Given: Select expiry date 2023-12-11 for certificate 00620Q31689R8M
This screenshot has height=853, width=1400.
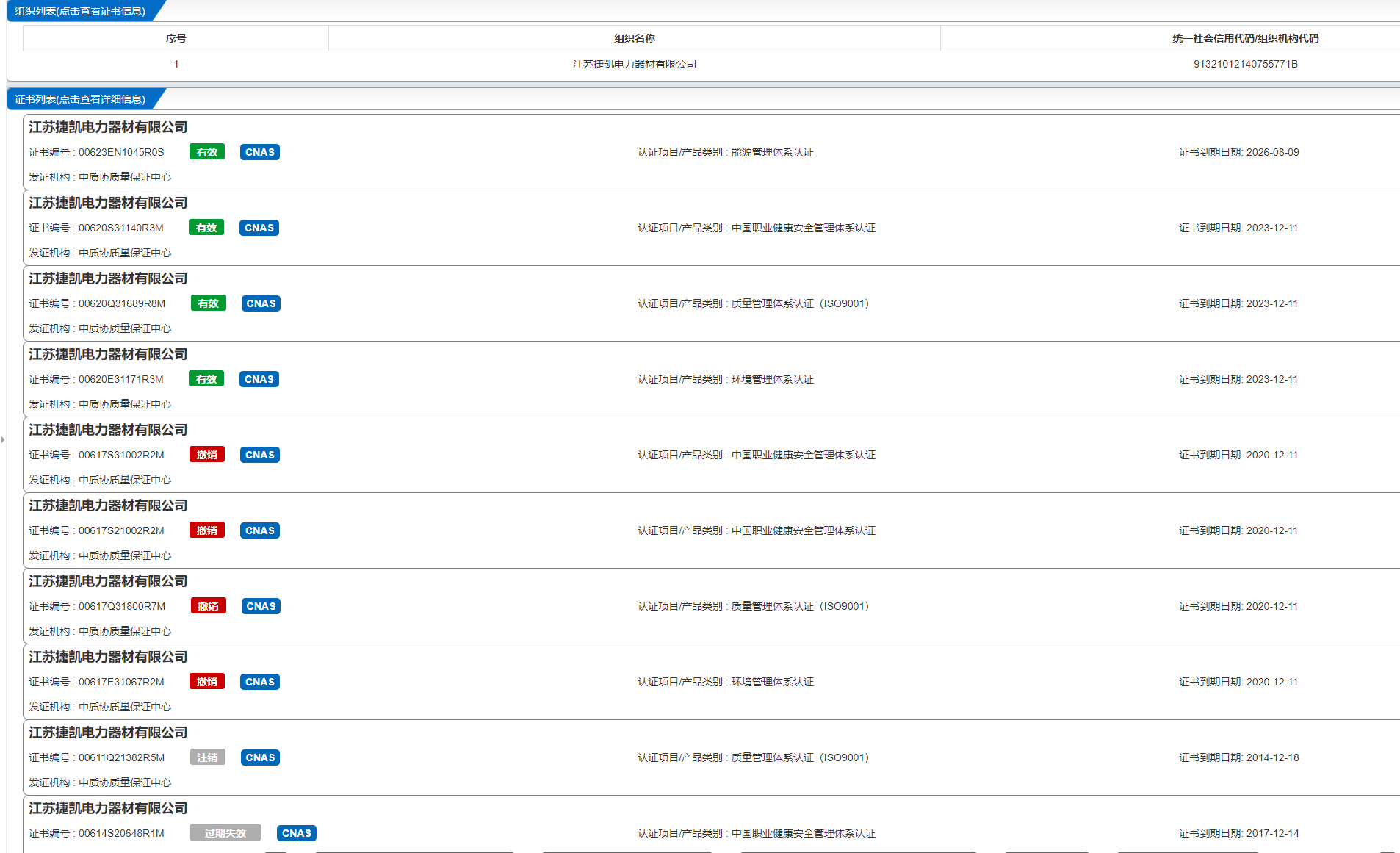Looking at the screenshot, I should (1271, 303).
